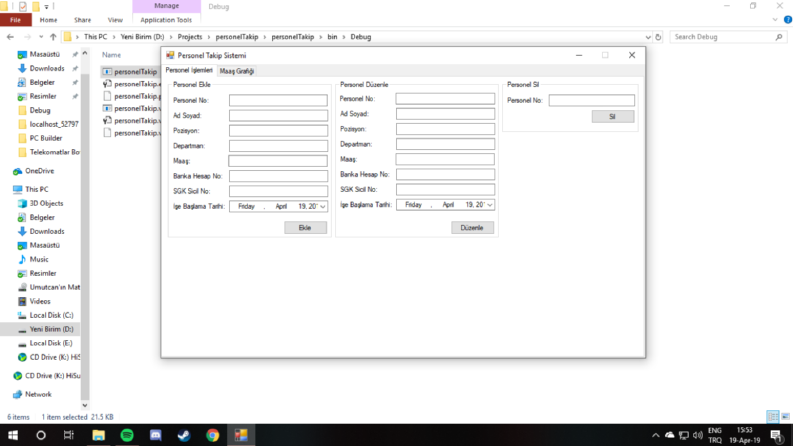Select Local Disk (C:) drive

[51, 315]
